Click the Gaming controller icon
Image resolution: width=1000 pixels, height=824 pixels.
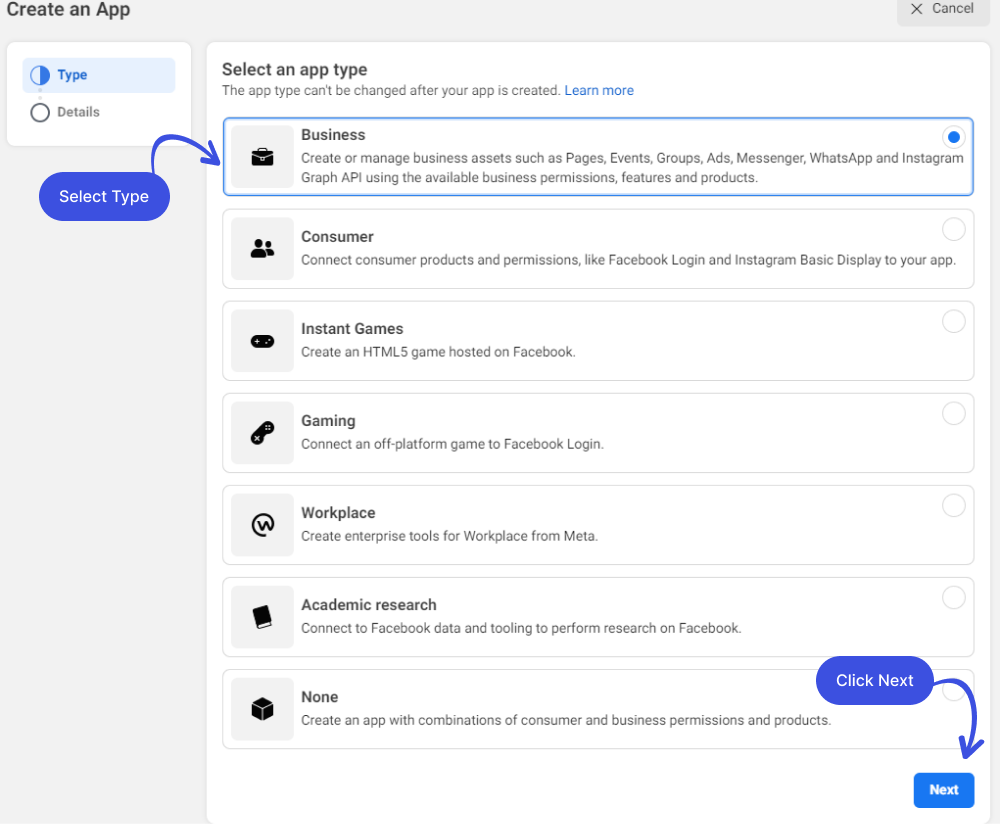(x=262, y=433)
